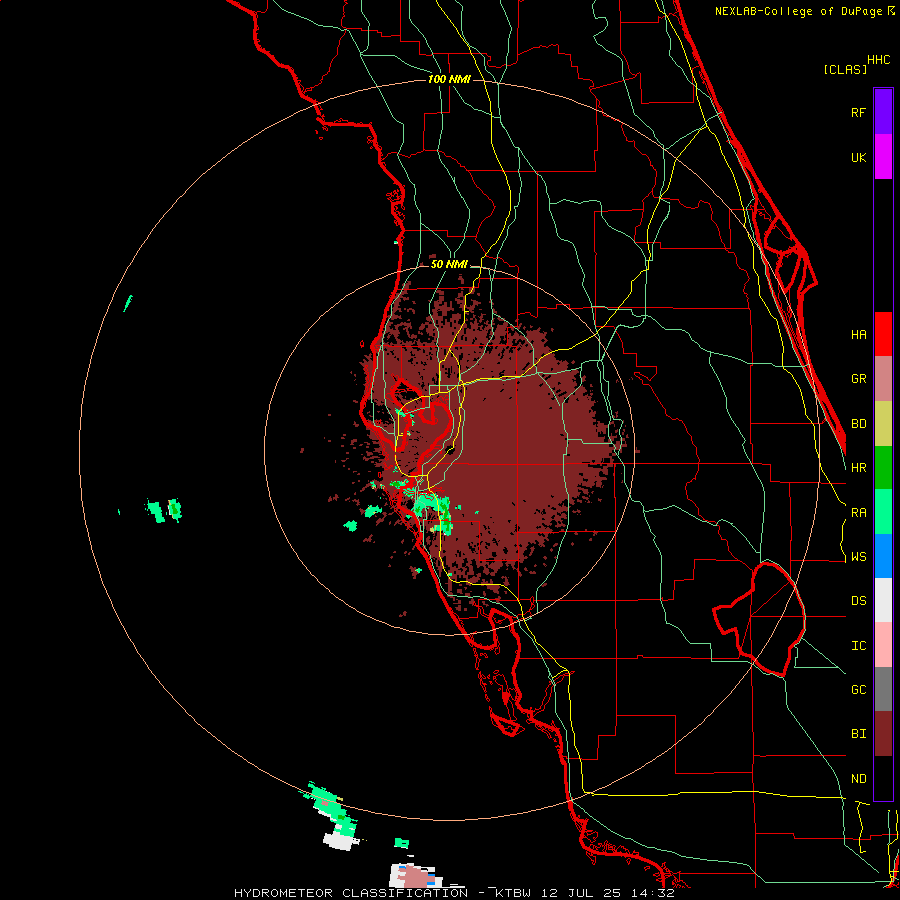
Task: Click the magenta UK legend color swatch
Action: (883, 157)
